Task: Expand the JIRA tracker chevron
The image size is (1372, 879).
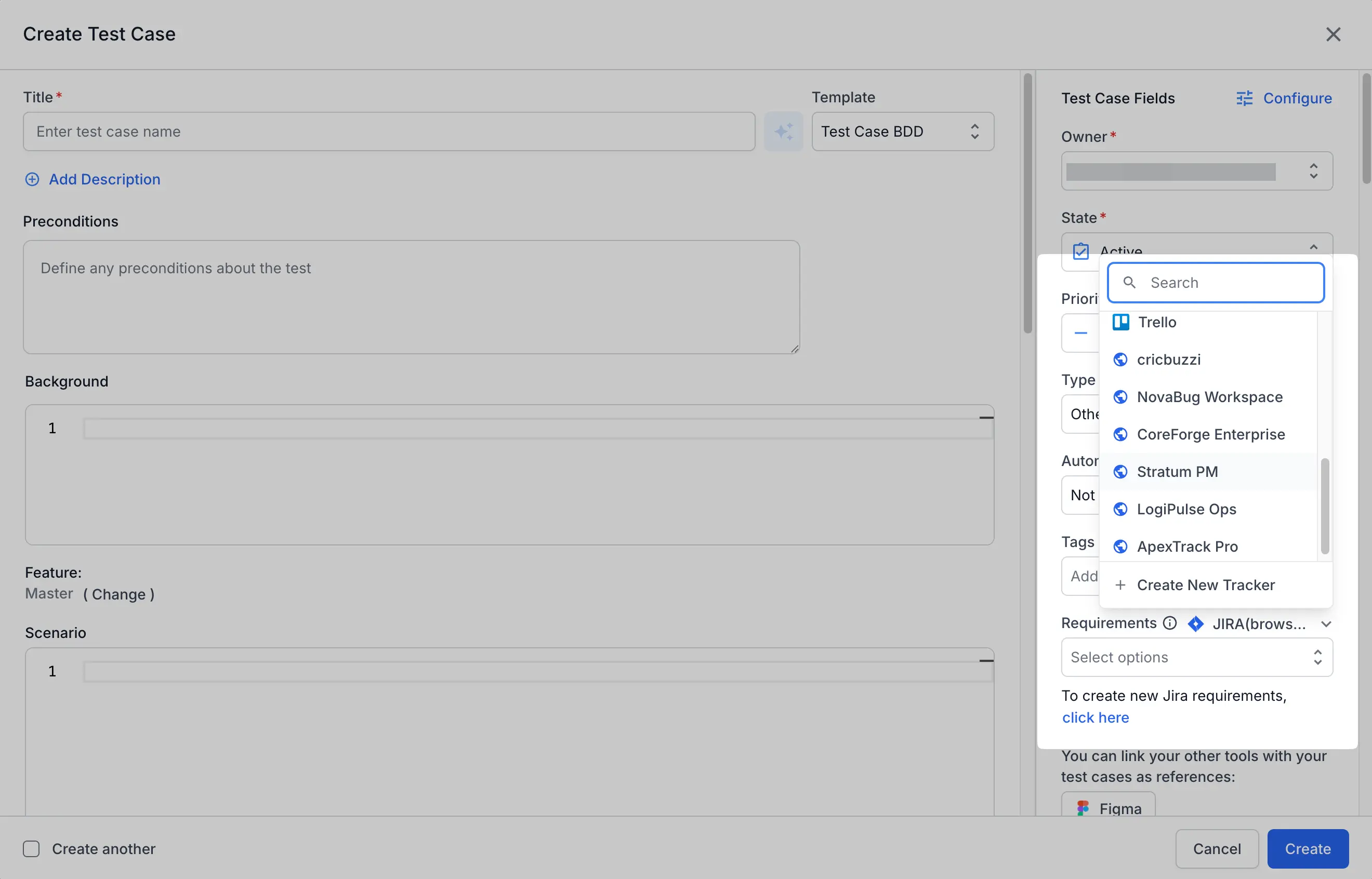Action: pyautogui.click(x=1326, y=624)
